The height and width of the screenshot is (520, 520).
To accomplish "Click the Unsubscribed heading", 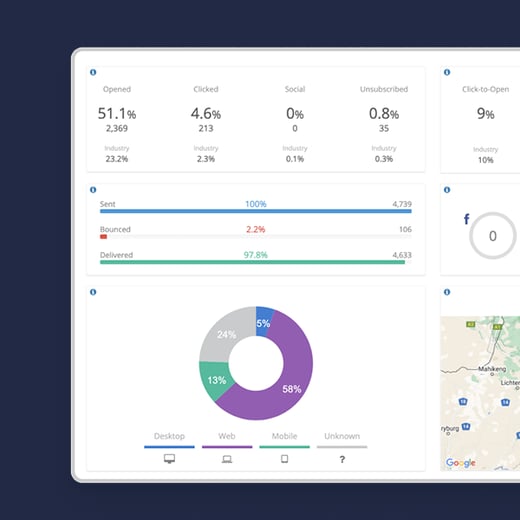I will point(384,89).
